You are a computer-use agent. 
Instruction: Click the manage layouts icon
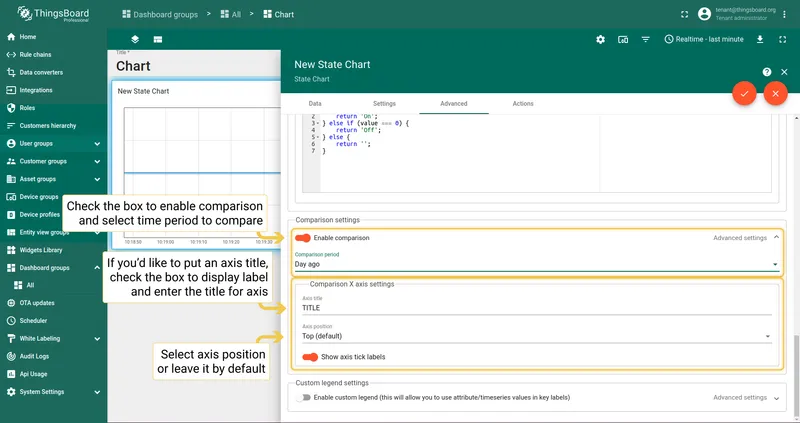coord(158,39)
